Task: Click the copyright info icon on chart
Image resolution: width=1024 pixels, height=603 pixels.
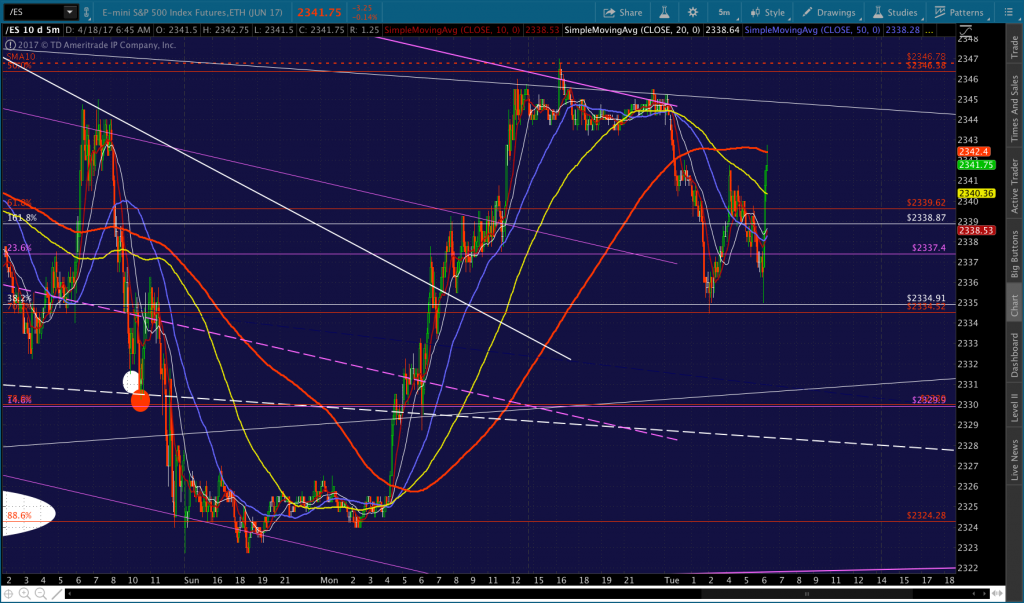Action: click(10, 45)
